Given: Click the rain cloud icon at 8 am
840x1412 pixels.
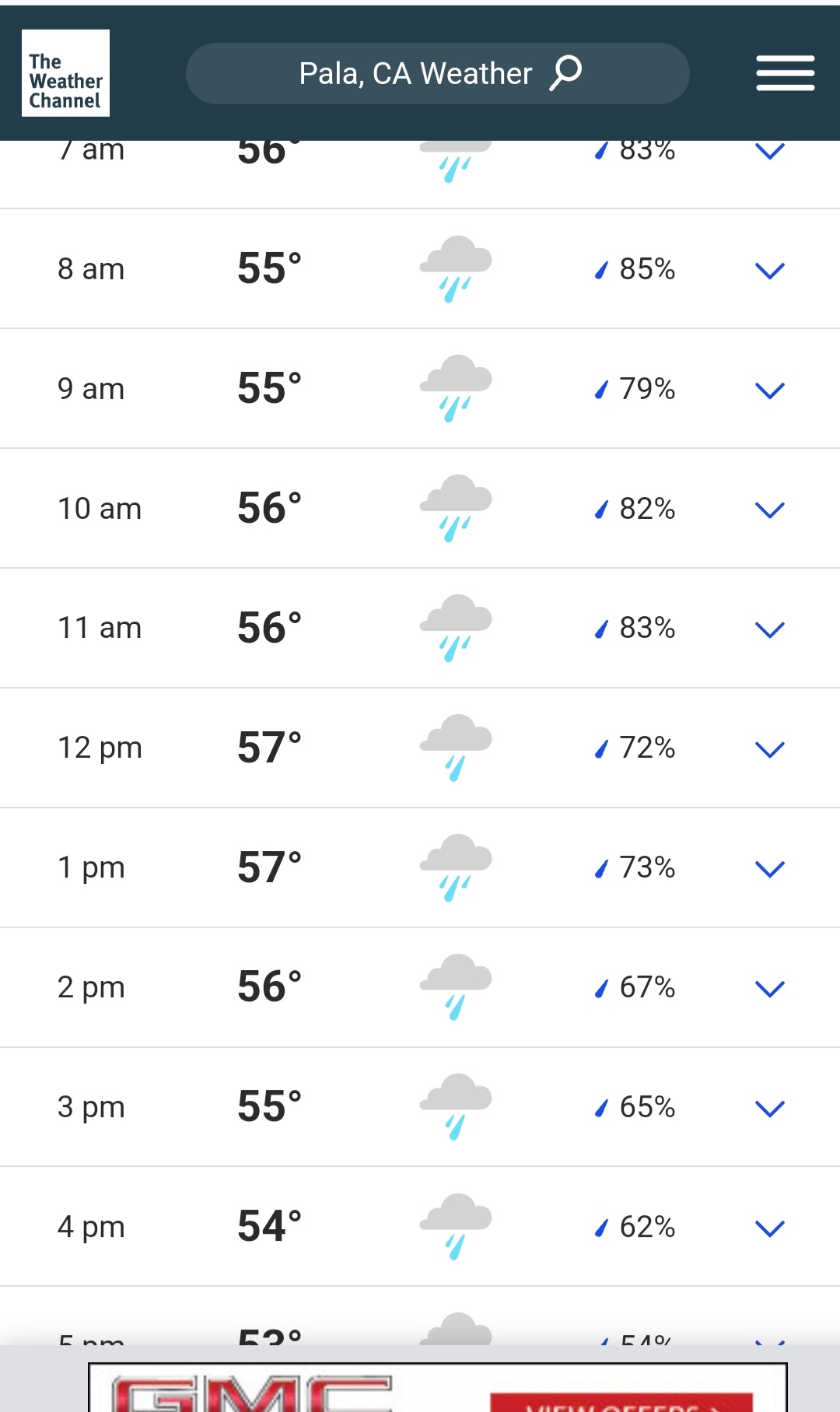Looking at the screenshot, I should click(x=456, y=268).
